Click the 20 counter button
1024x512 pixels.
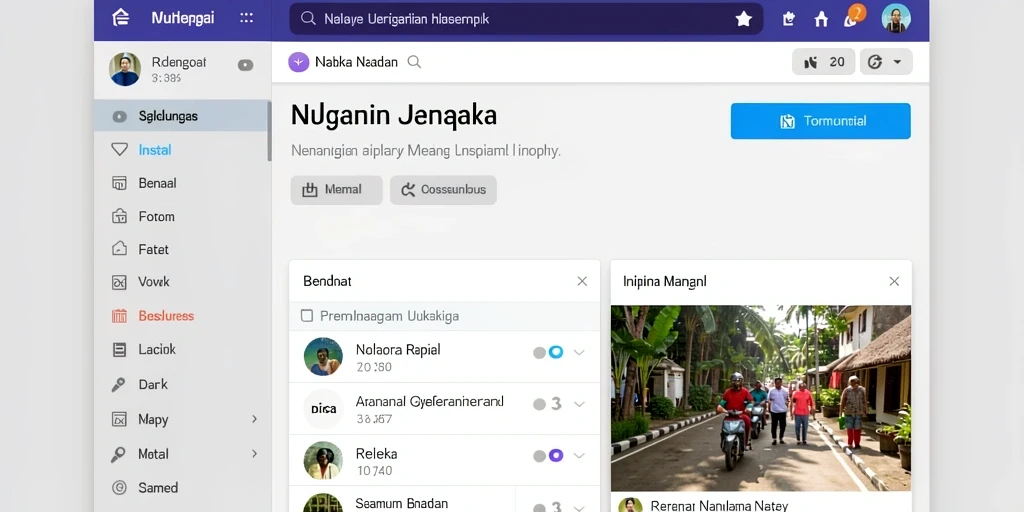point(824,62)
